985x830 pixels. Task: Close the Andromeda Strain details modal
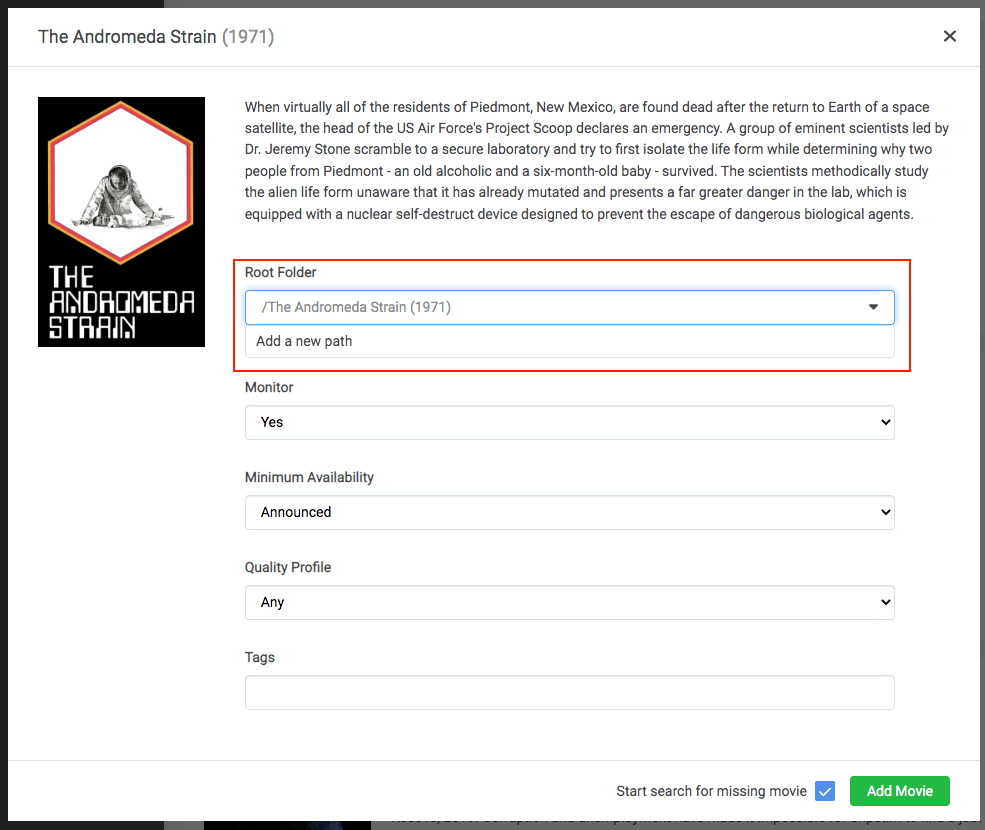pyautogui.click(x=949, y=36)
